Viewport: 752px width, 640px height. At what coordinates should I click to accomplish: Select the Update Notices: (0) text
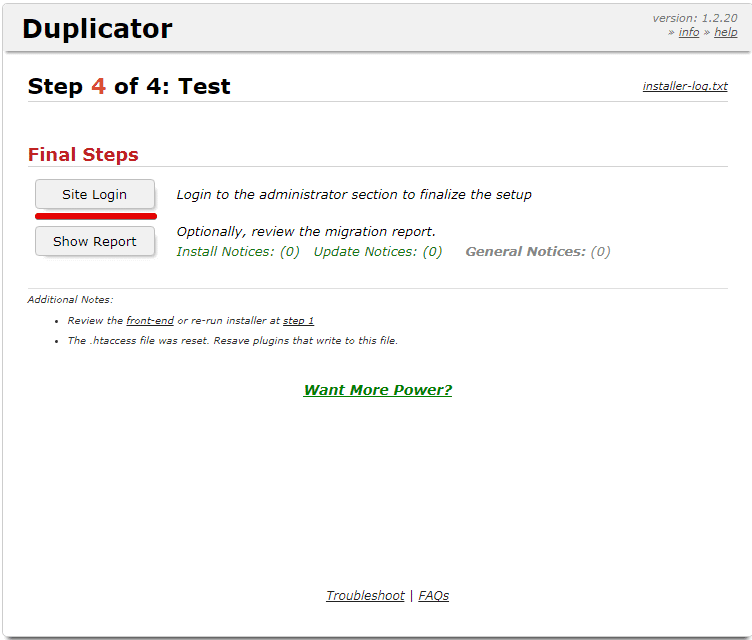click(378, 251)
